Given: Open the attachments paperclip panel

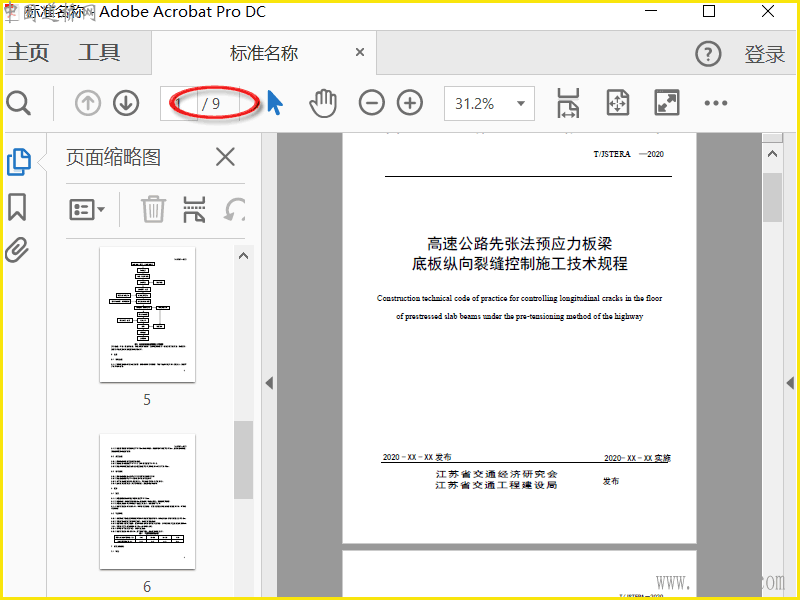Looking at the screenshot, I should point(17,249).
